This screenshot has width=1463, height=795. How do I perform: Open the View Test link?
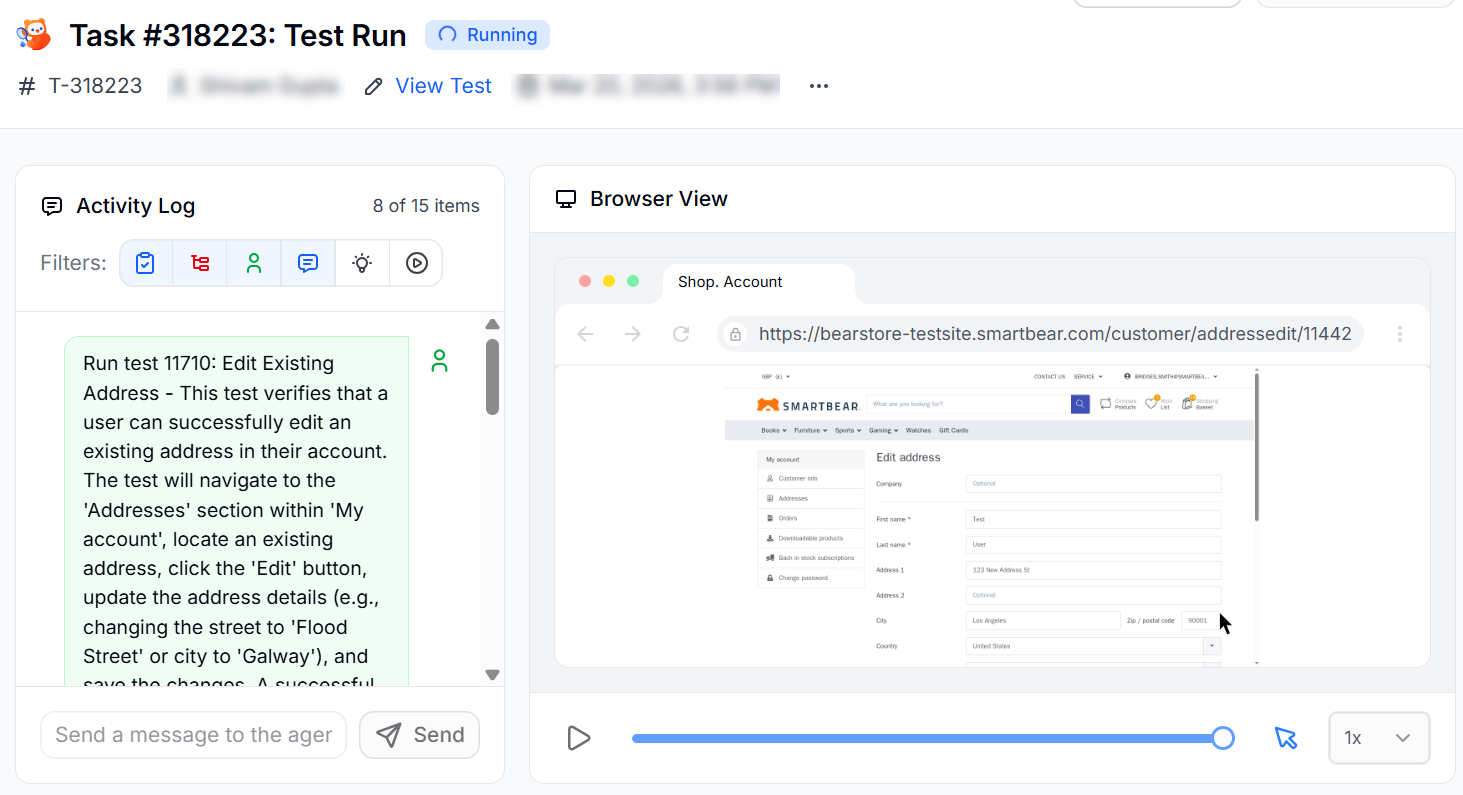click(x=443, y=86)
